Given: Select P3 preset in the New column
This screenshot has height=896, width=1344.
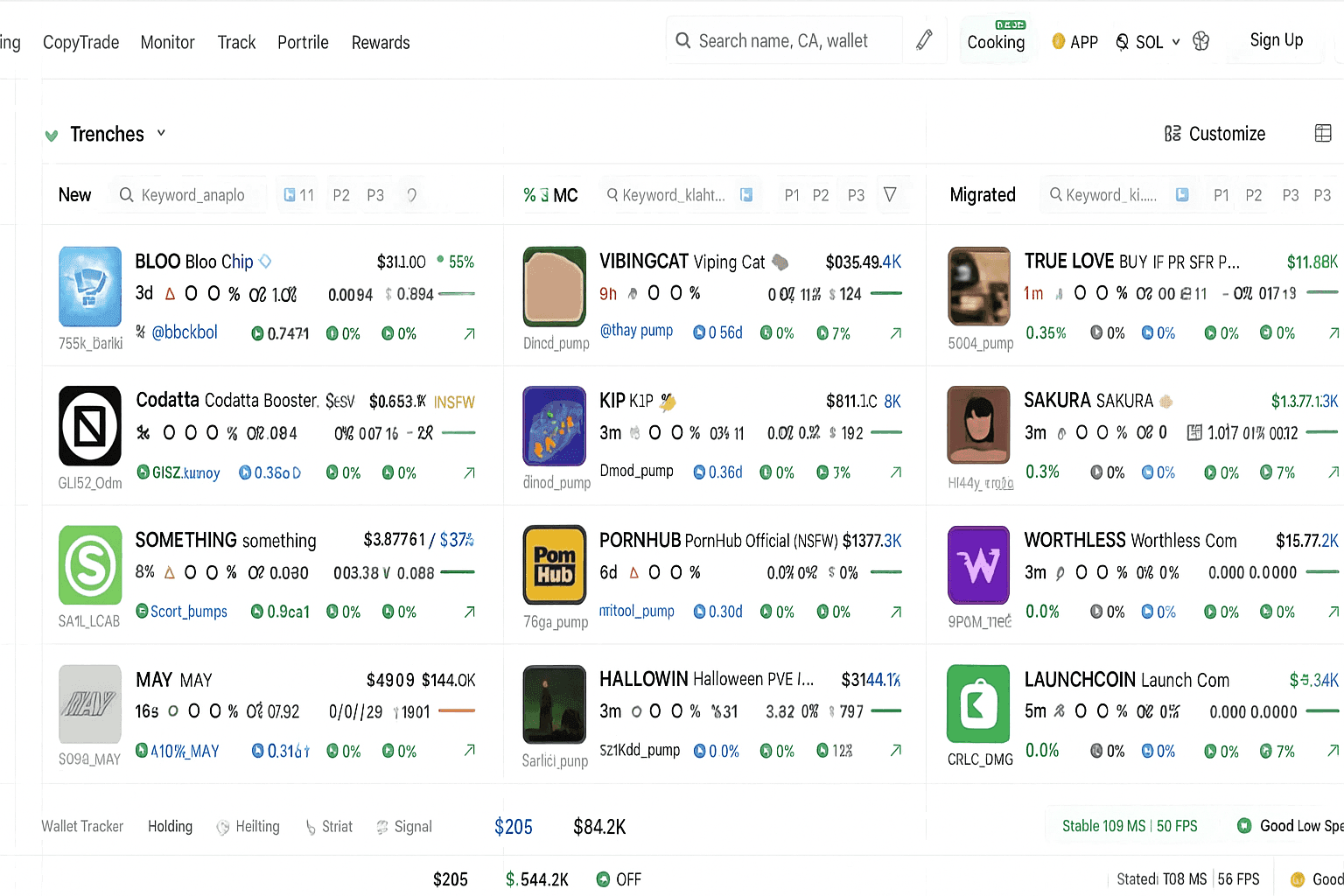Looking at the screenshot, I should (x=375, y=195).
